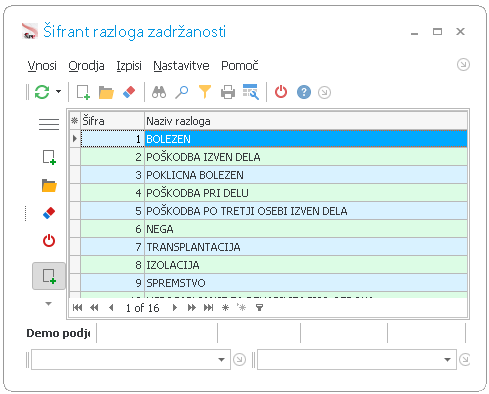Go to previous page navigator button

pos(94,307)
